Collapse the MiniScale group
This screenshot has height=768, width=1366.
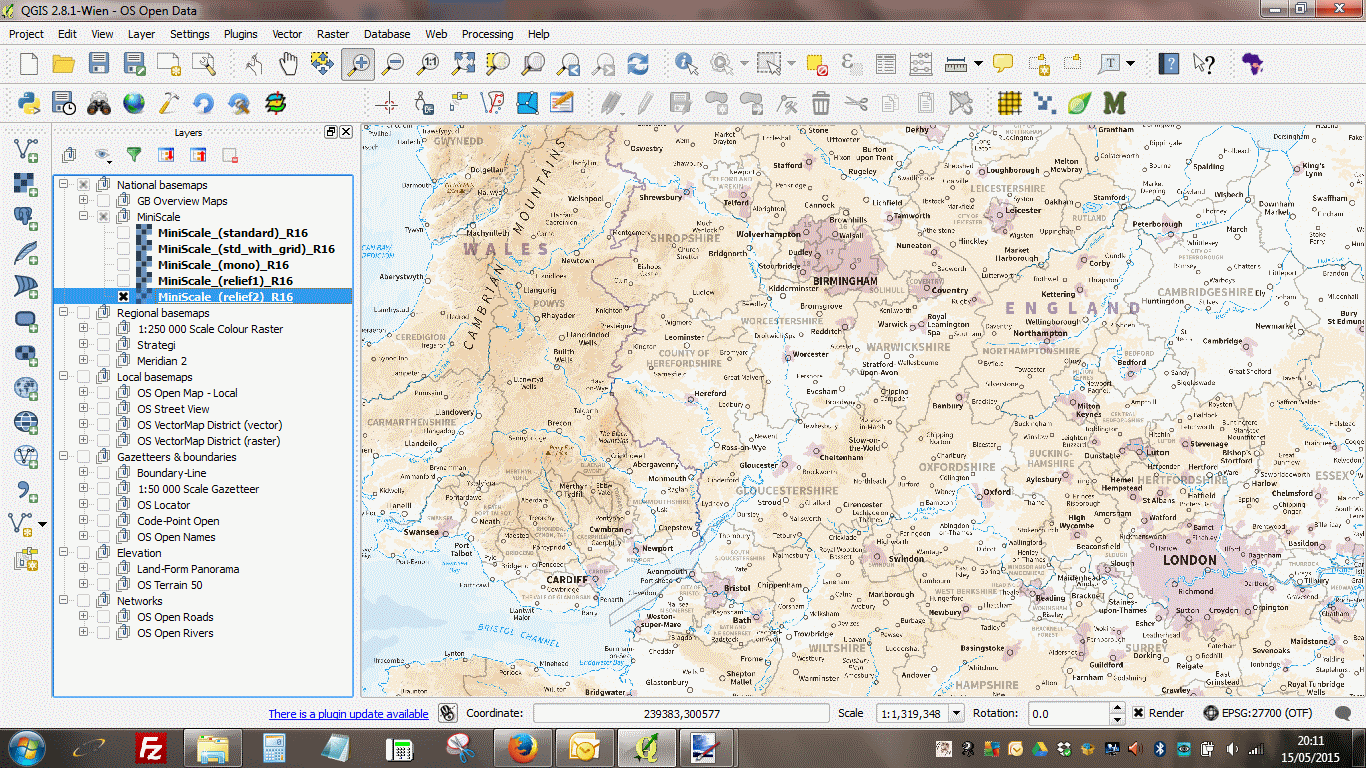[x=84, y=217]
